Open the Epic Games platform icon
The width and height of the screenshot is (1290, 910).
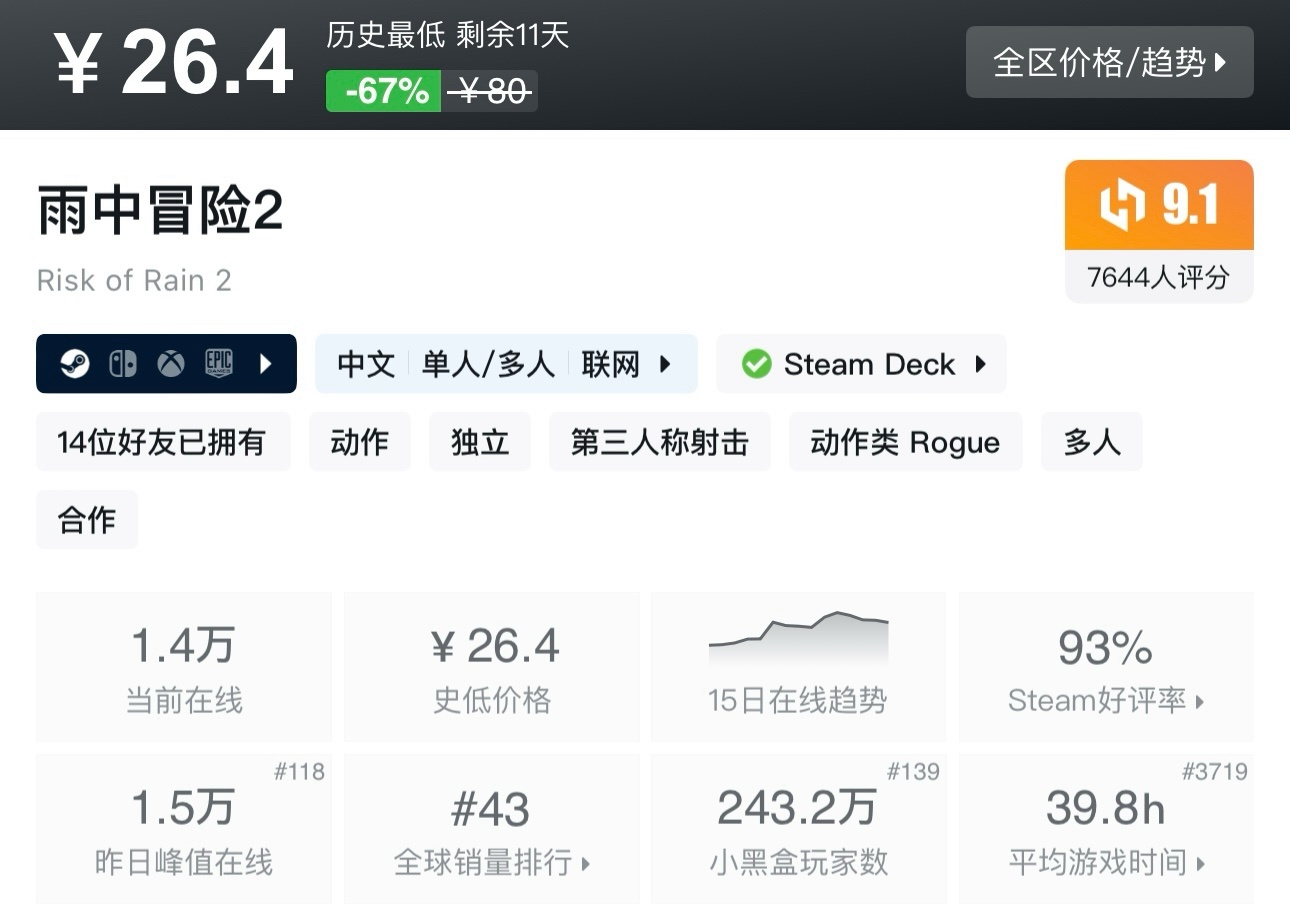(x=219, y=364)
